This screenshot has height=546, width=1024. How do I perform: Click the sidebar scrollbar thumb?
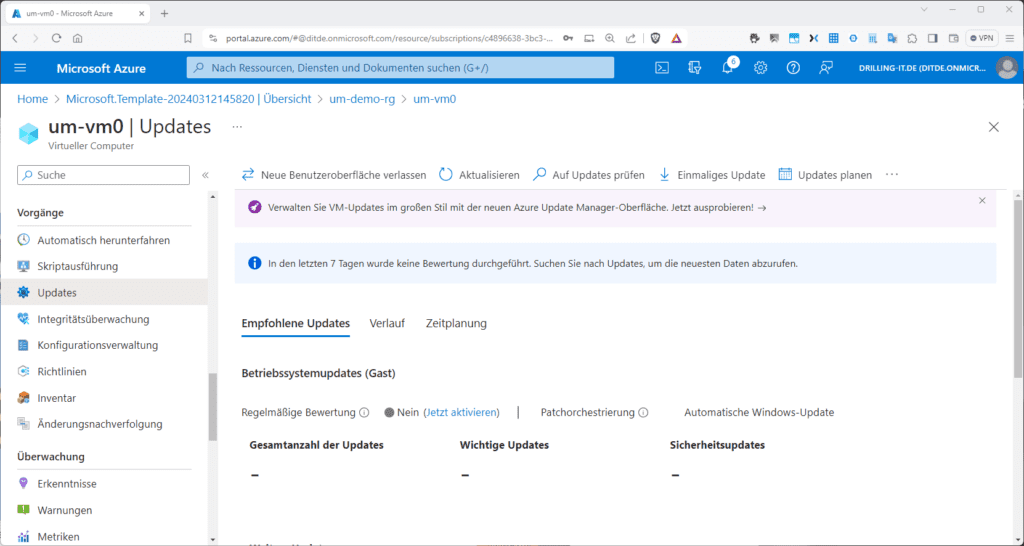tap(212, 407)
